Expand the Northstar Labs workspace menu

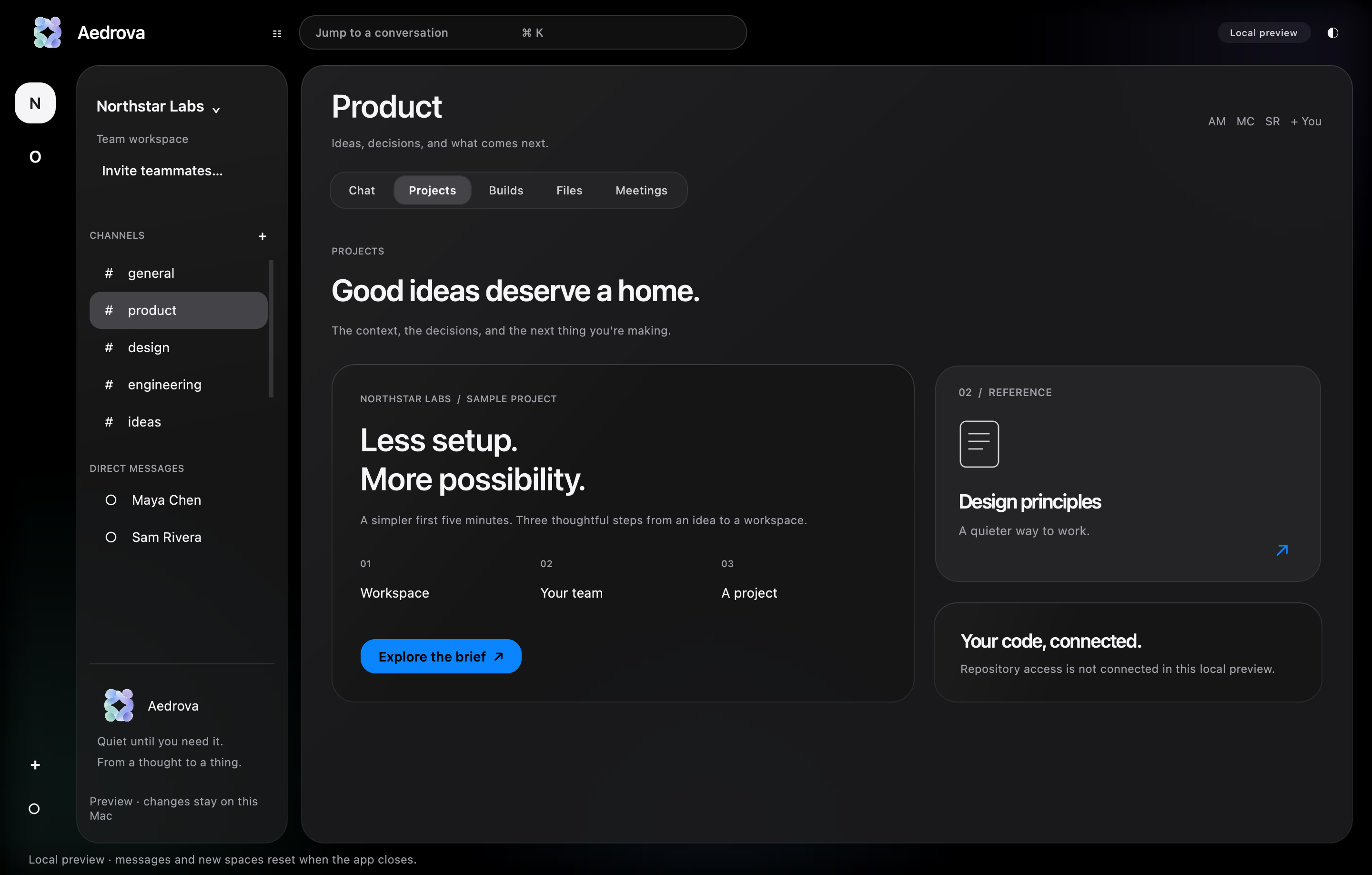pyautogui.click(x=158, y=107)
